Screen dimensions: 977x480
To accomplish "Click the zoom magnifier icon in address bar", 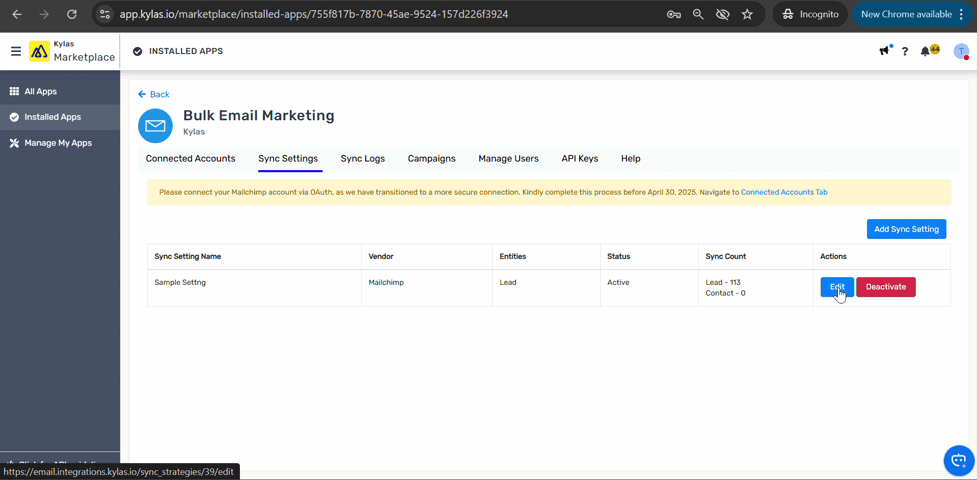I will pos(698,14).
